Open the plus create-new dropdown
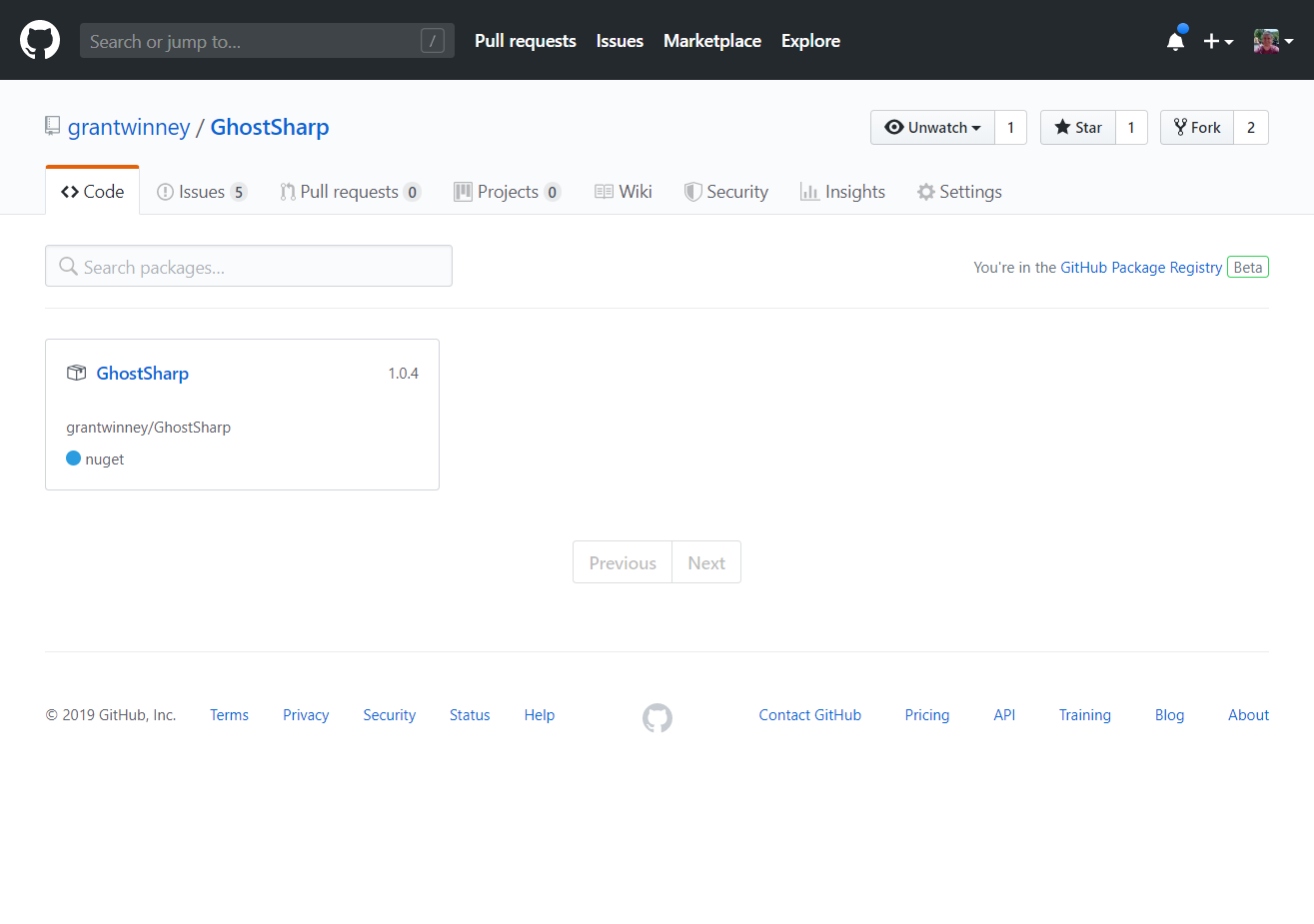The width and height of the screenshot is (1314, 924). coord(1218,41)
